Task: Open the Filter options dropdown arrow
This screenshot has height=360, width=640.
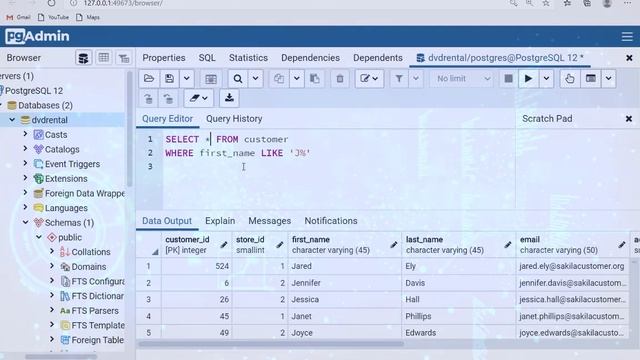Action: (416, 79)
